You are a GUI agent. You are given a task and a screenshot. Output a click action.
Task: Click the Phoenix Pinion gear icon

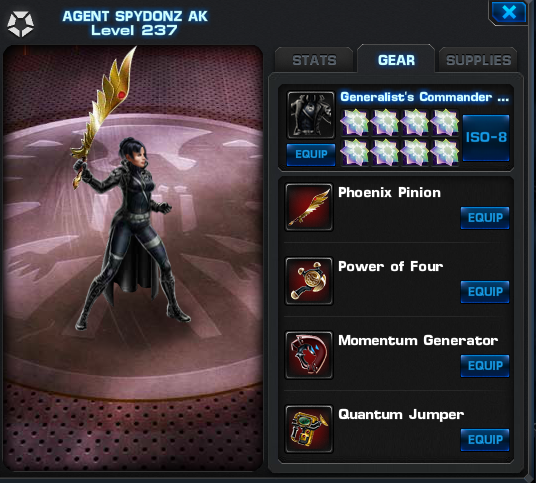(x=309, y=207)
